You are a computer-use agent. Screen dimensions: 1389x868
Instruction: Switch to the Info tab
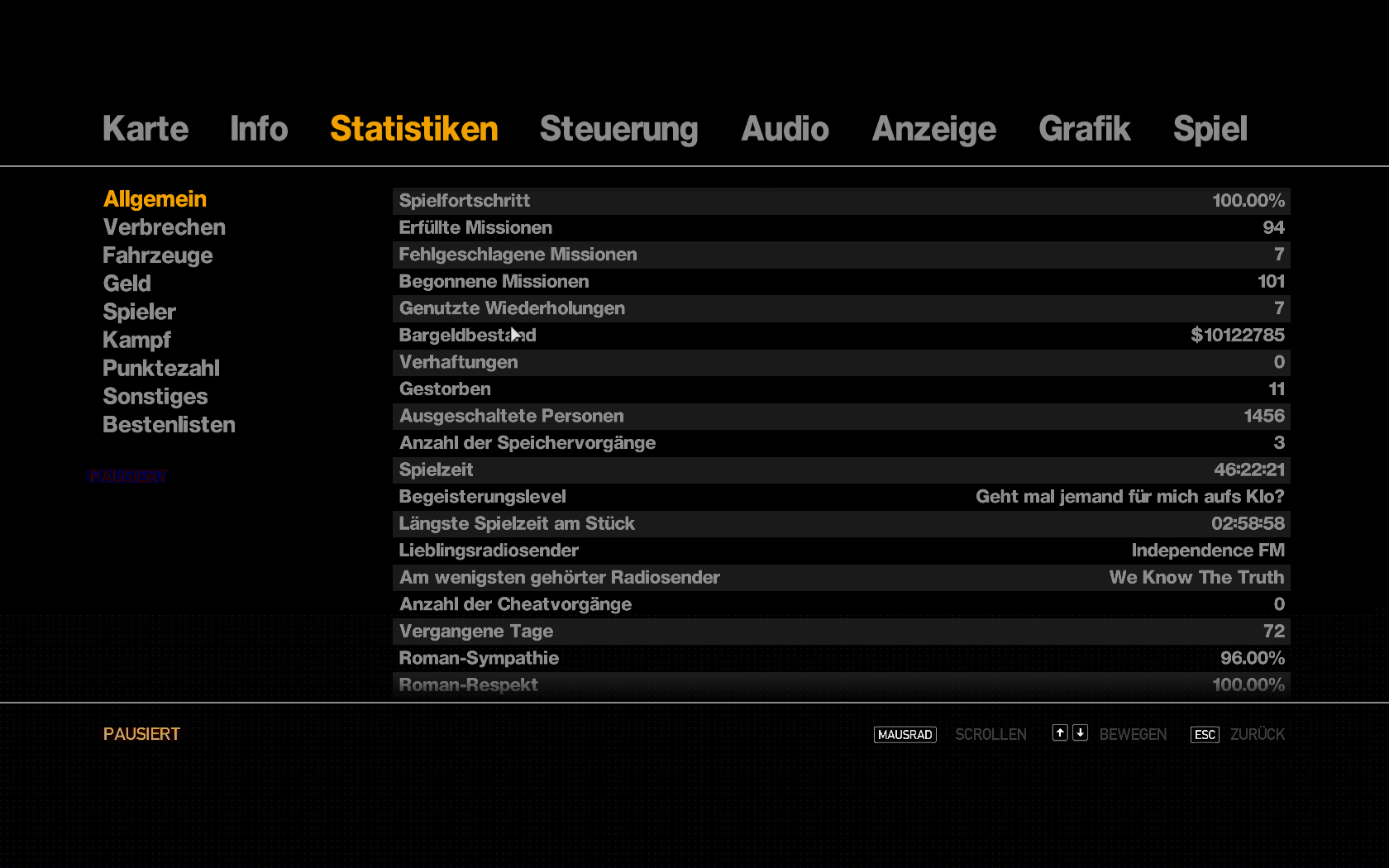pyautogui.click(x=259, y=129)
